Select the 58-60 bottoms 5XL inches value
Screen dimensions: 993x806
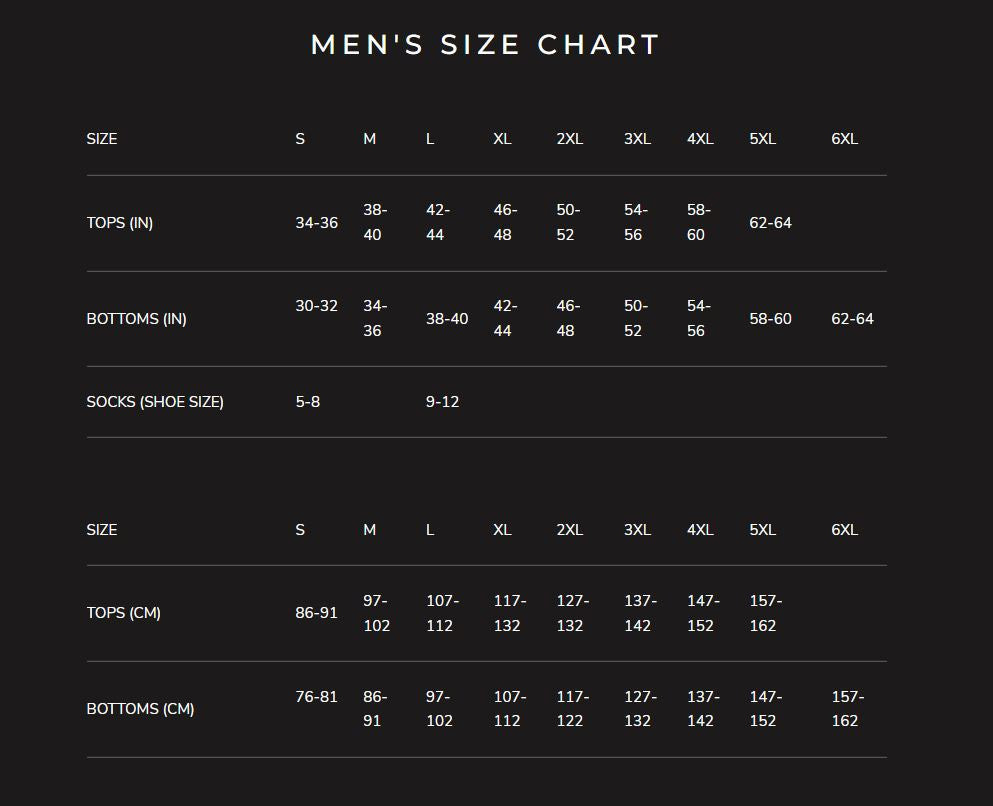(x=770, y=319)
